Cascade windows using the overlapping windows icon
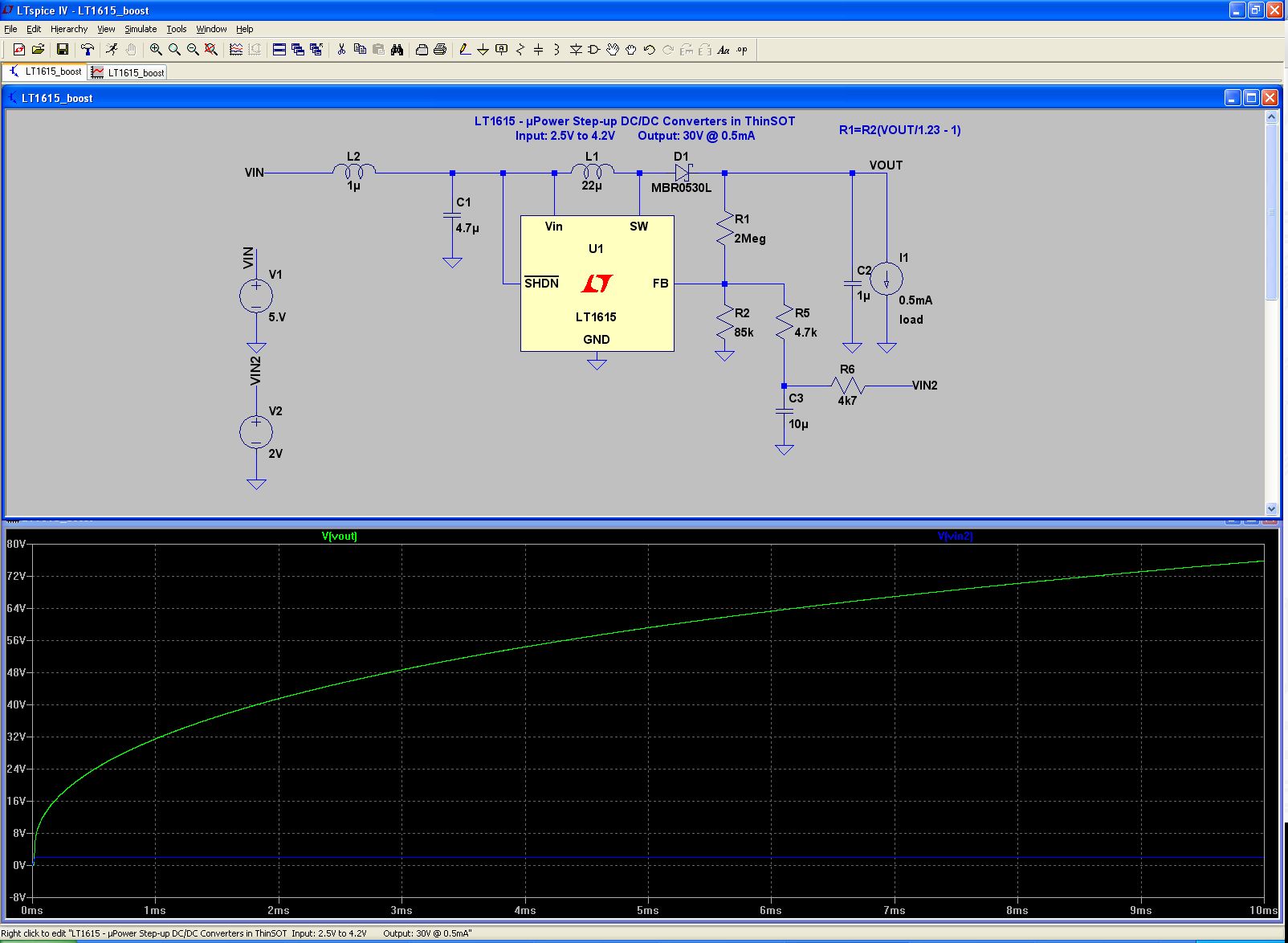 (298, 50)
